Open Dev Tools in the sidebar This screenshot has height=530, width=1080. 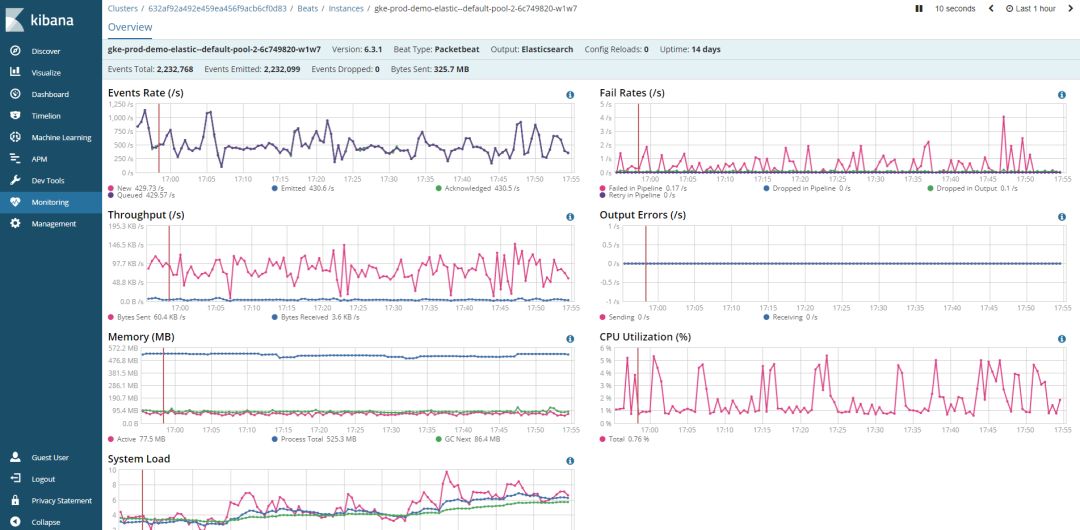(x=48, y=181)
